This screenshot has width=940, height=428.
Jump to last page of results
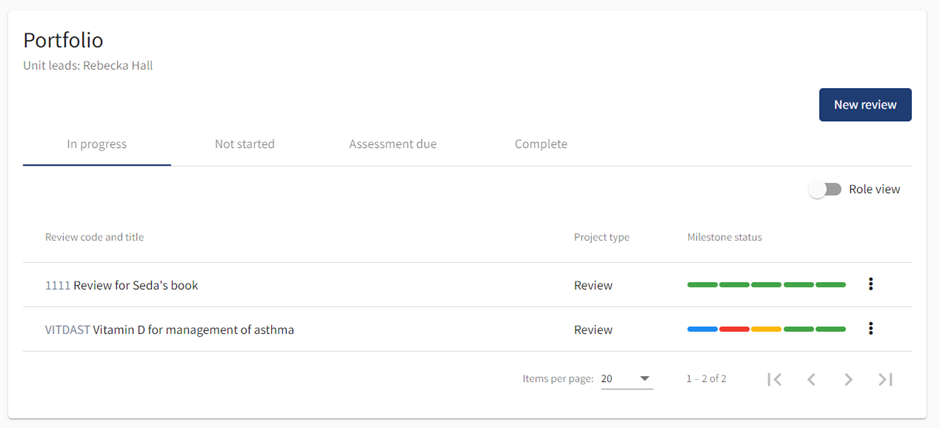pyautogui.click(x=885, y=379)
